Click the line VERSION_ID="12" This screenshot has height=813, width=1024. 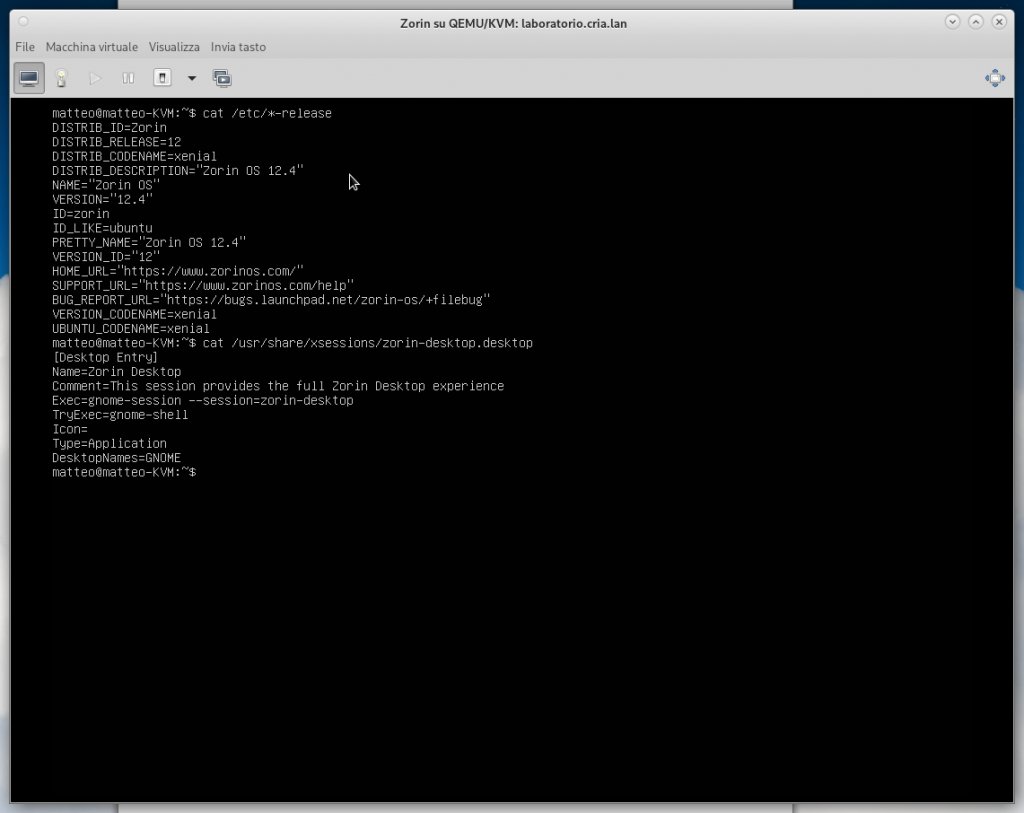[x=106, y=257]
